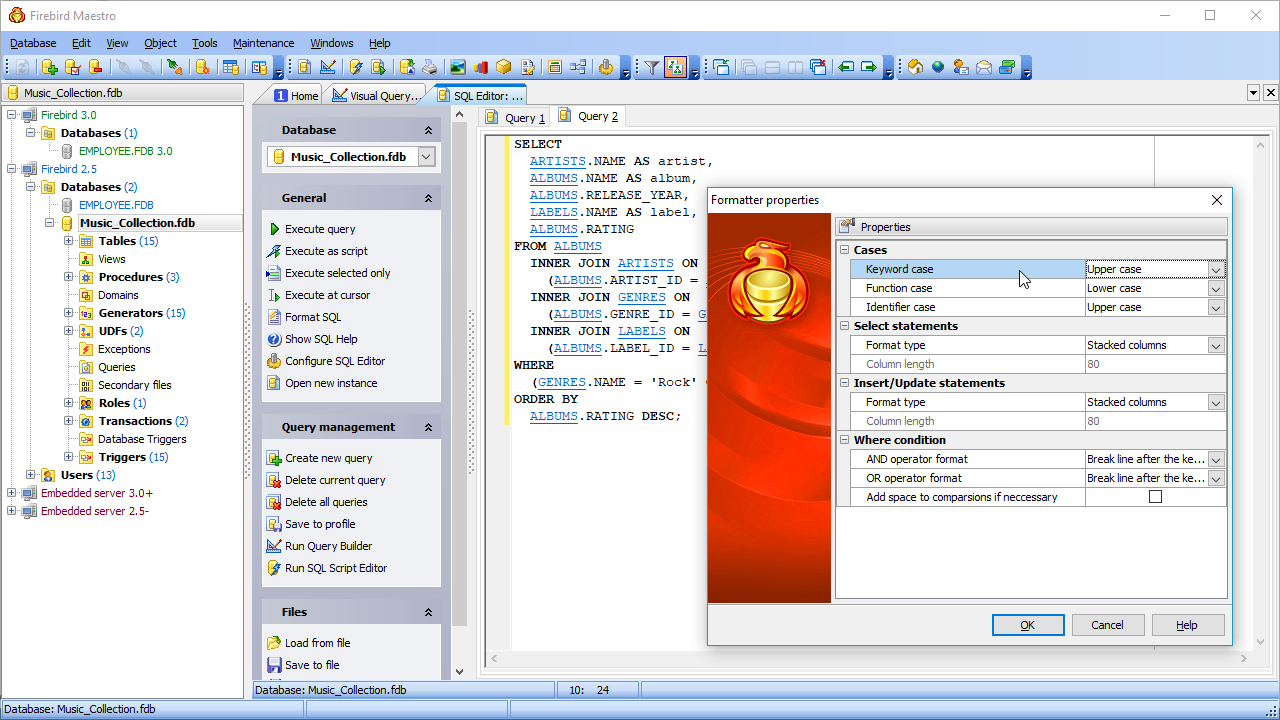Open the Keyword case dropdown
This screenshot has height=720, width=1280.
tap(1215, 269)
